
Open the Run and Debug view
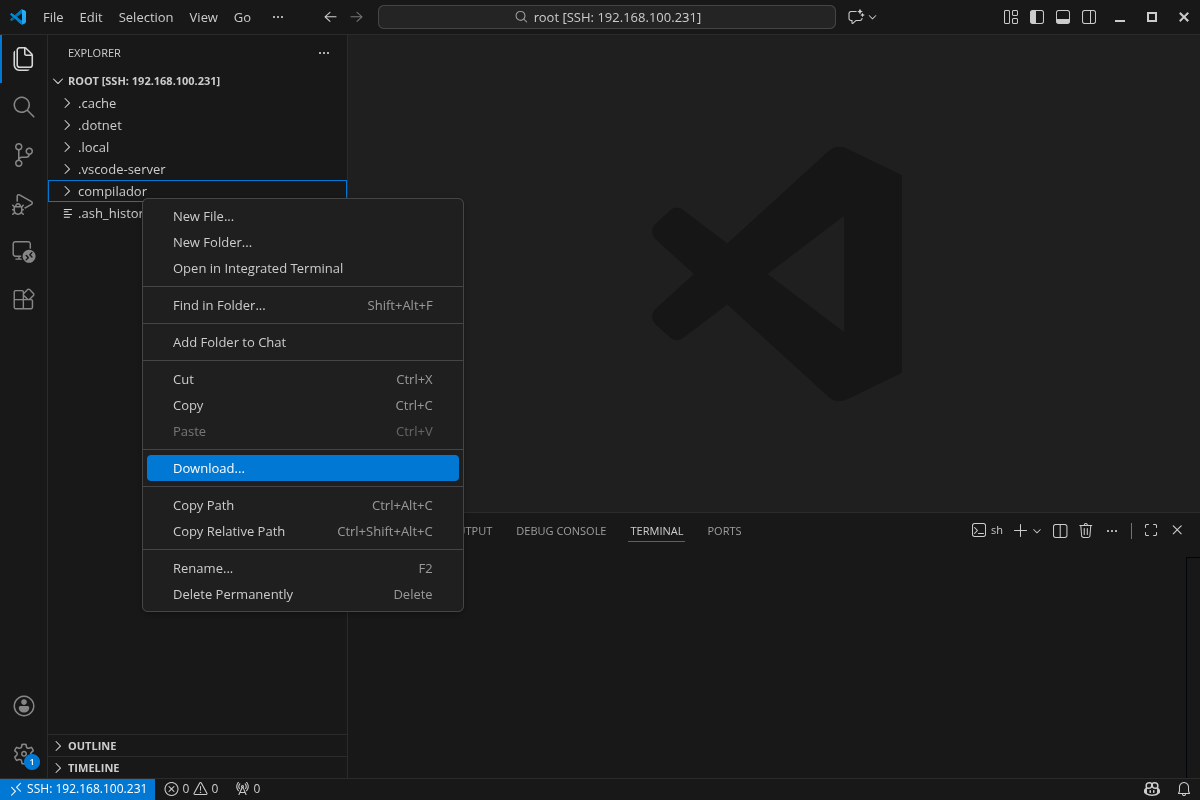click(x=23, y=203)
